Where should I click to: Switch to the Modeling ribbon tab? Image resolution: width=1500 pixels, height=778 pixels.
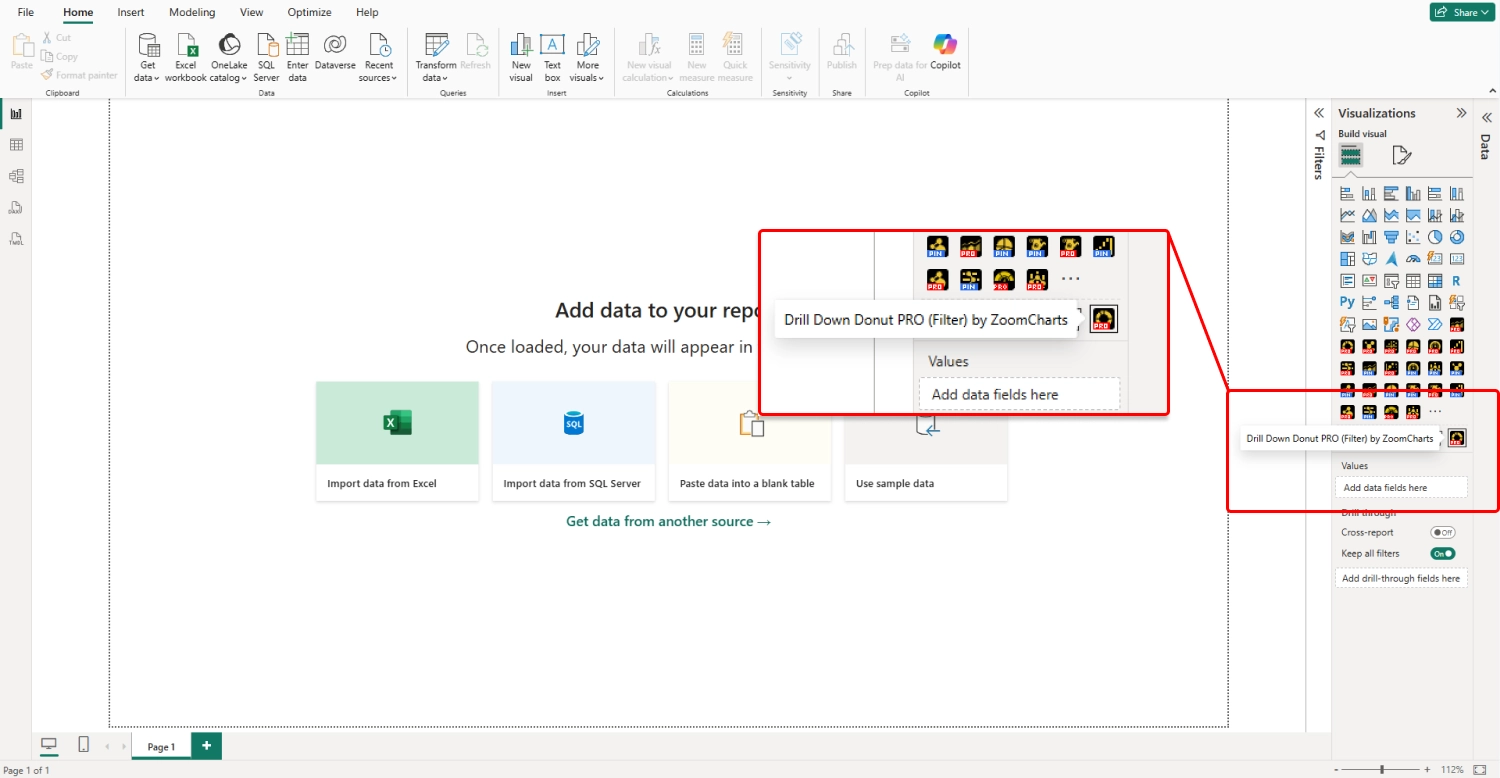coord(192,12)
